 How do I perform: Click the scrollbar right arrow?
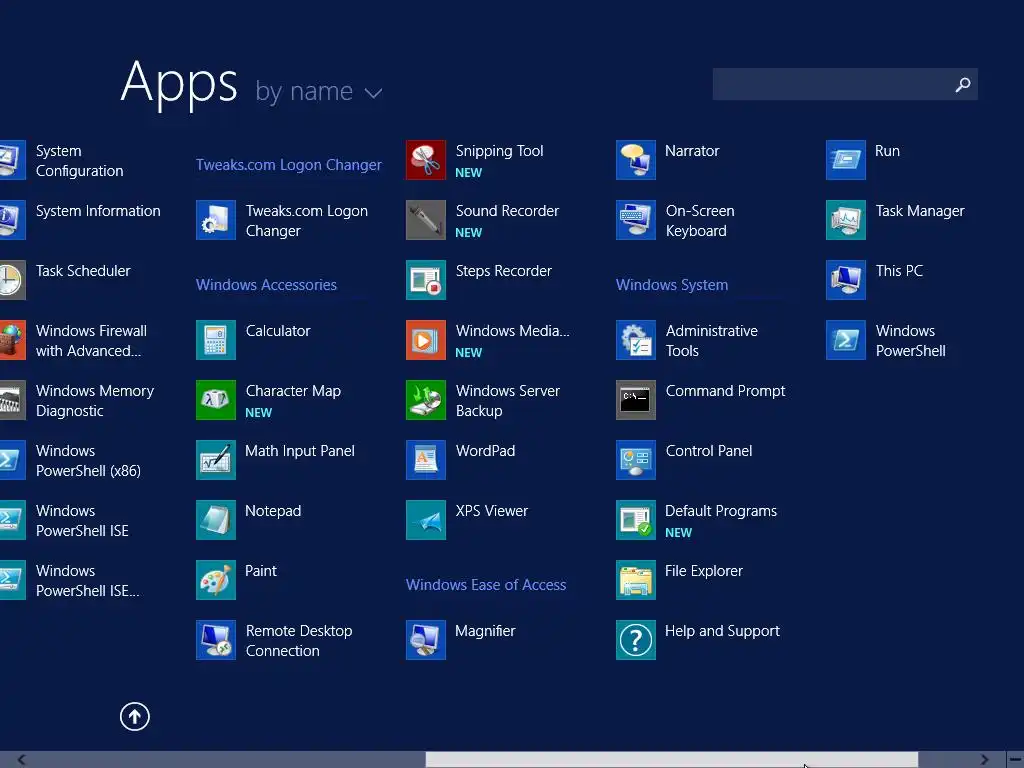tap(984, 760)
